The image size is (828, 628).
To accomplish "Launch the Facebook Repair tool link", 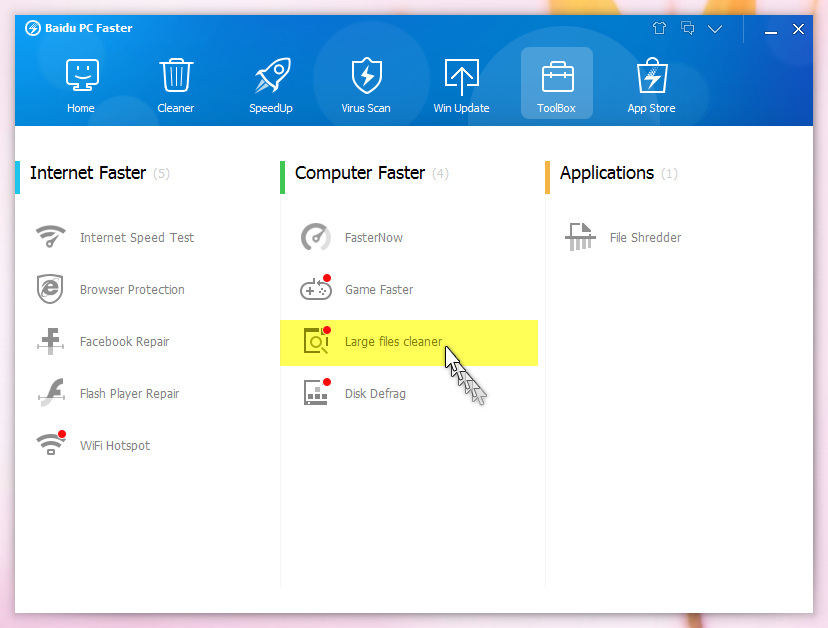I will click(x=125, y=342).
